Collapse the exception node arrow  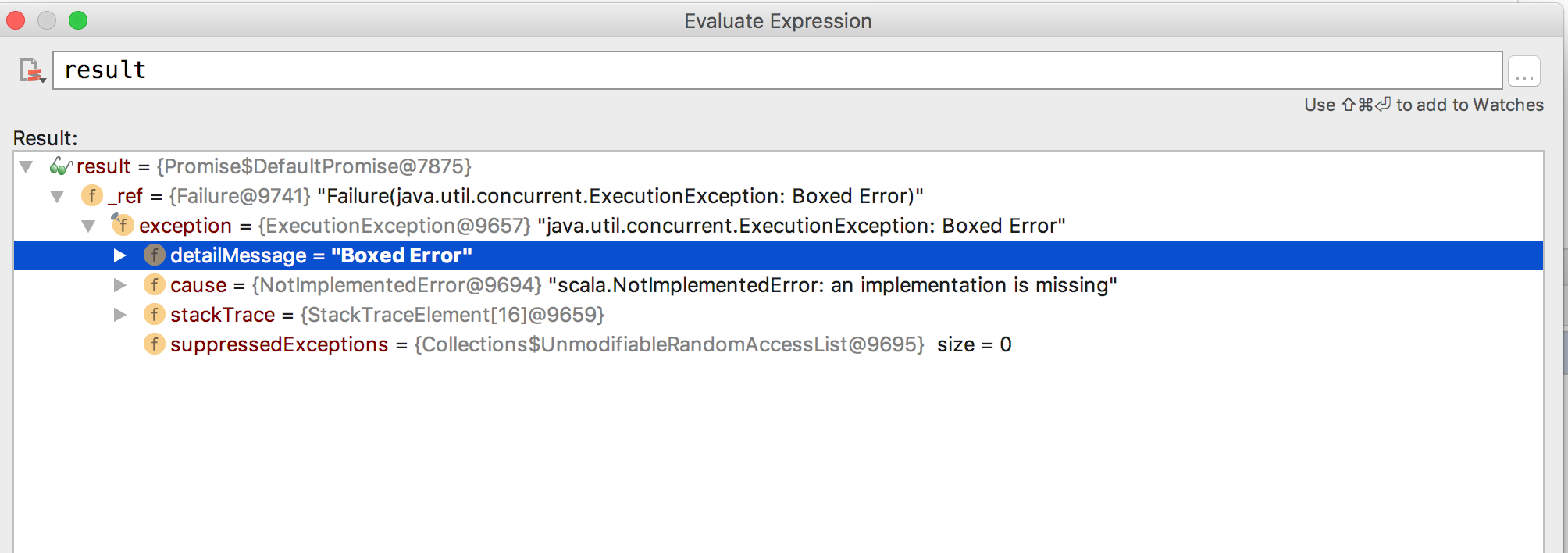[88, 226]
